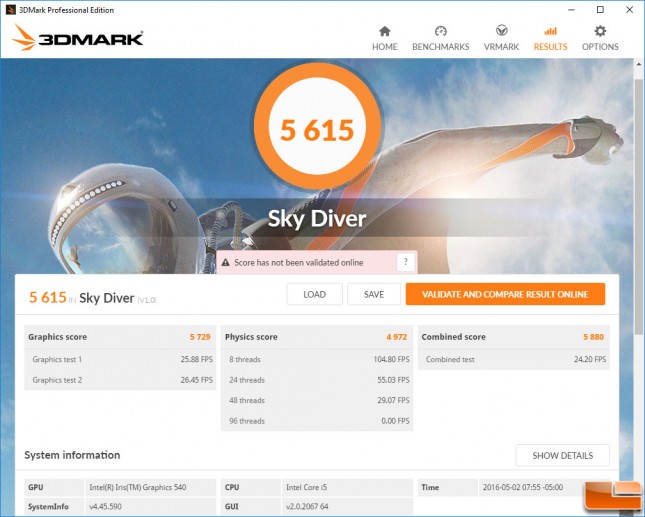Screen dimensions: 645x517
Task: Click 'Score has not been validated online'
Action: click(299, 262)
